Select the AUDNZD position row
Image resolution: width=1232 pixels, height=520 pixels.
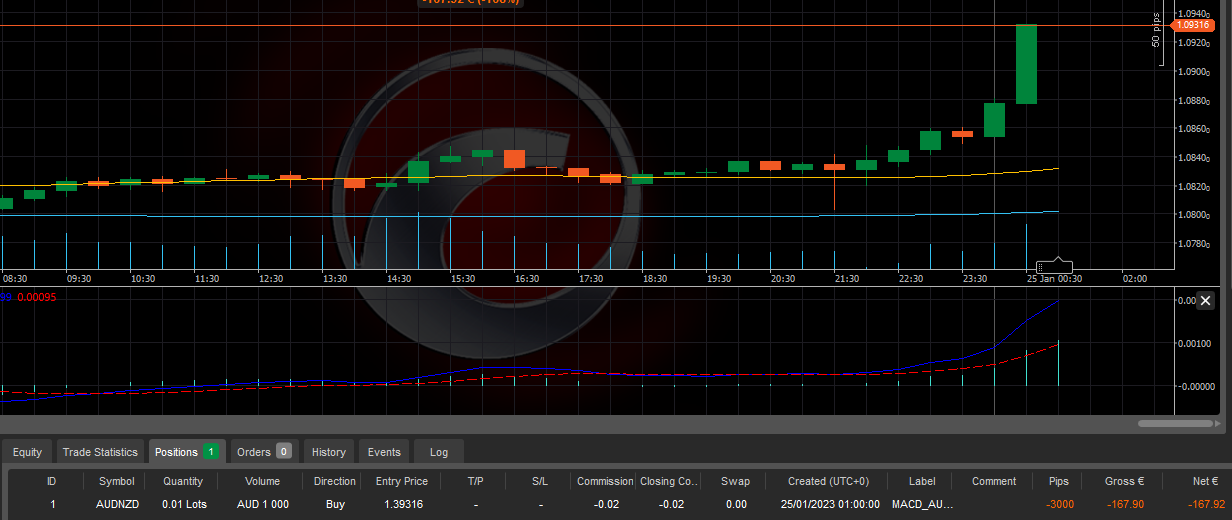point(116,504)
